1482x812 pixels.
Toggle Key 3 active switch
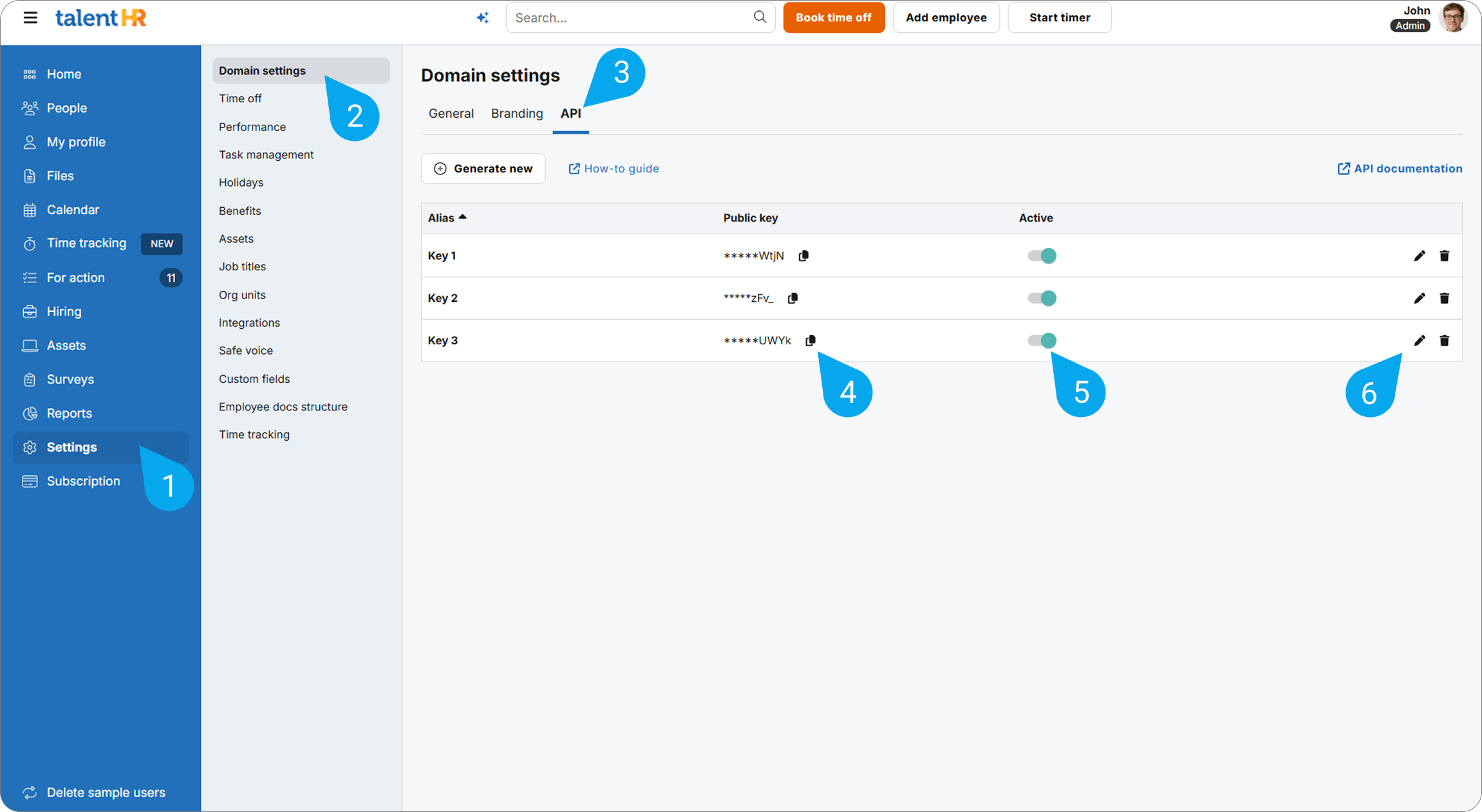(x=1042, y=341)
